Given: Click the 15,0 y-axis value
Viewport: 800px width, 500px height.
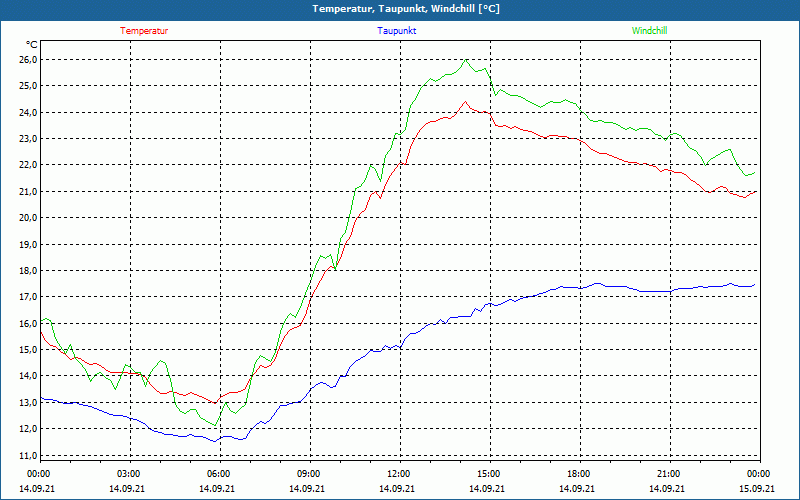Looking at the screenshot, I should click(x=29, y=349).
